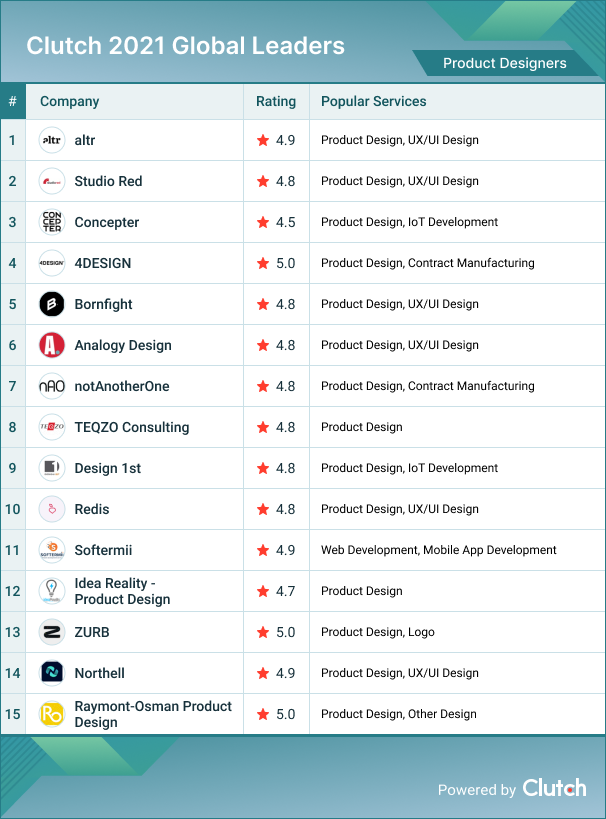Click the ZURB logo icon
This screenshot has width=606, height=819.
(52, 632)
